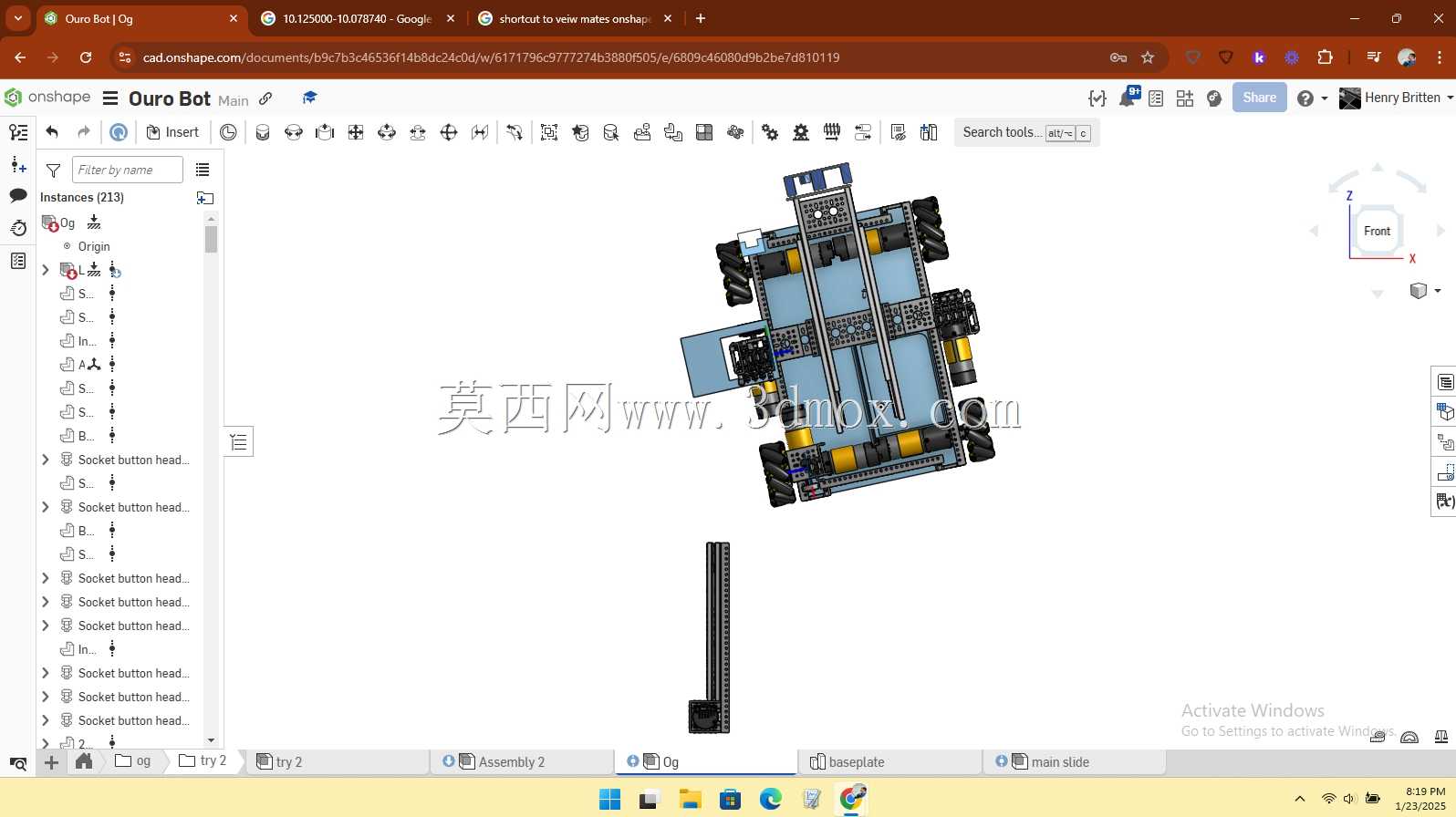Screen dimensions: 1456x817
Task: Open File Explorer from the taskbar
Action: tap(690, 800)
